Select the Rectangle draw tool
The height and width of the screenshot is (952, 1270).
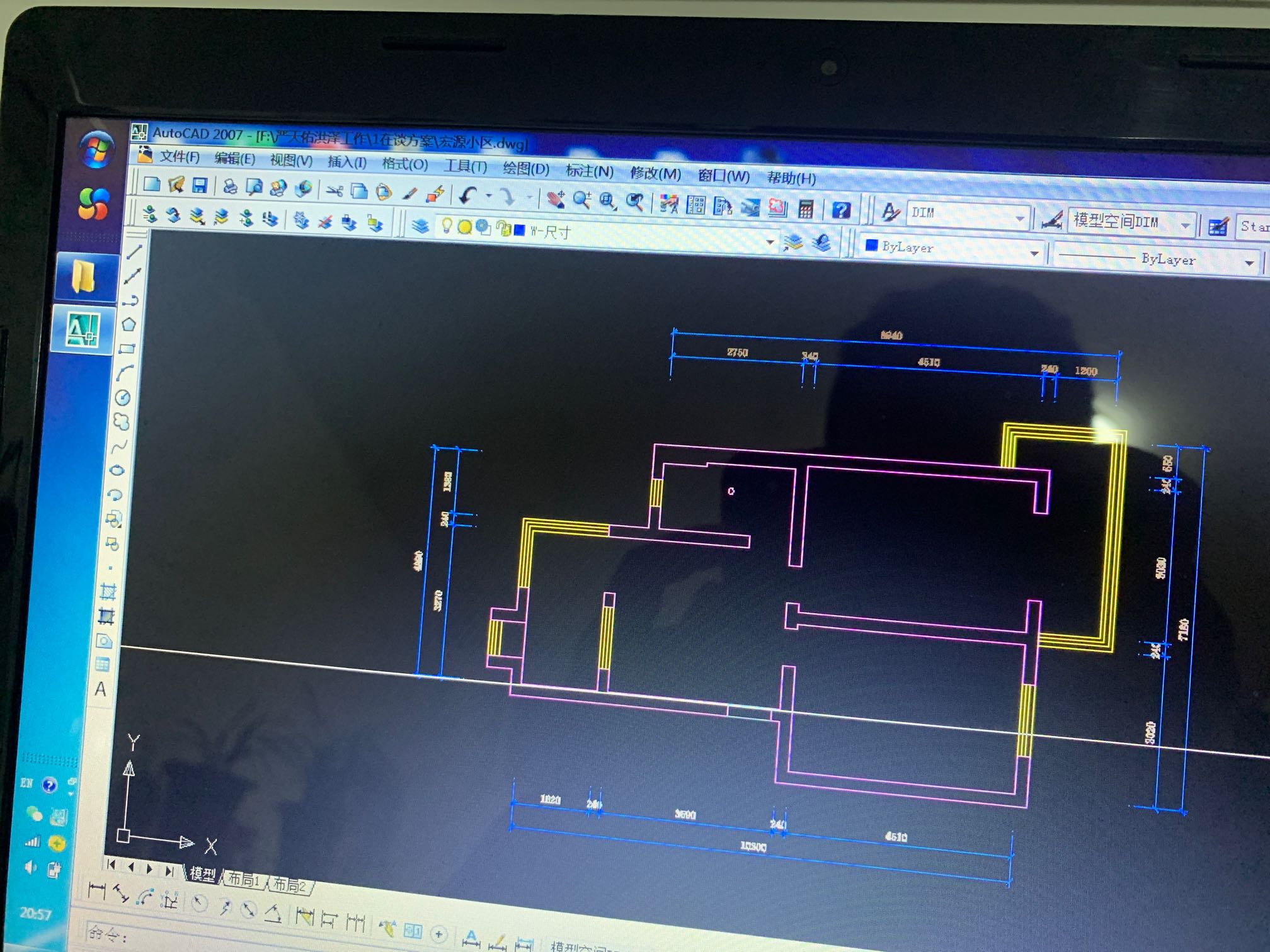click(x=127, y=348)
